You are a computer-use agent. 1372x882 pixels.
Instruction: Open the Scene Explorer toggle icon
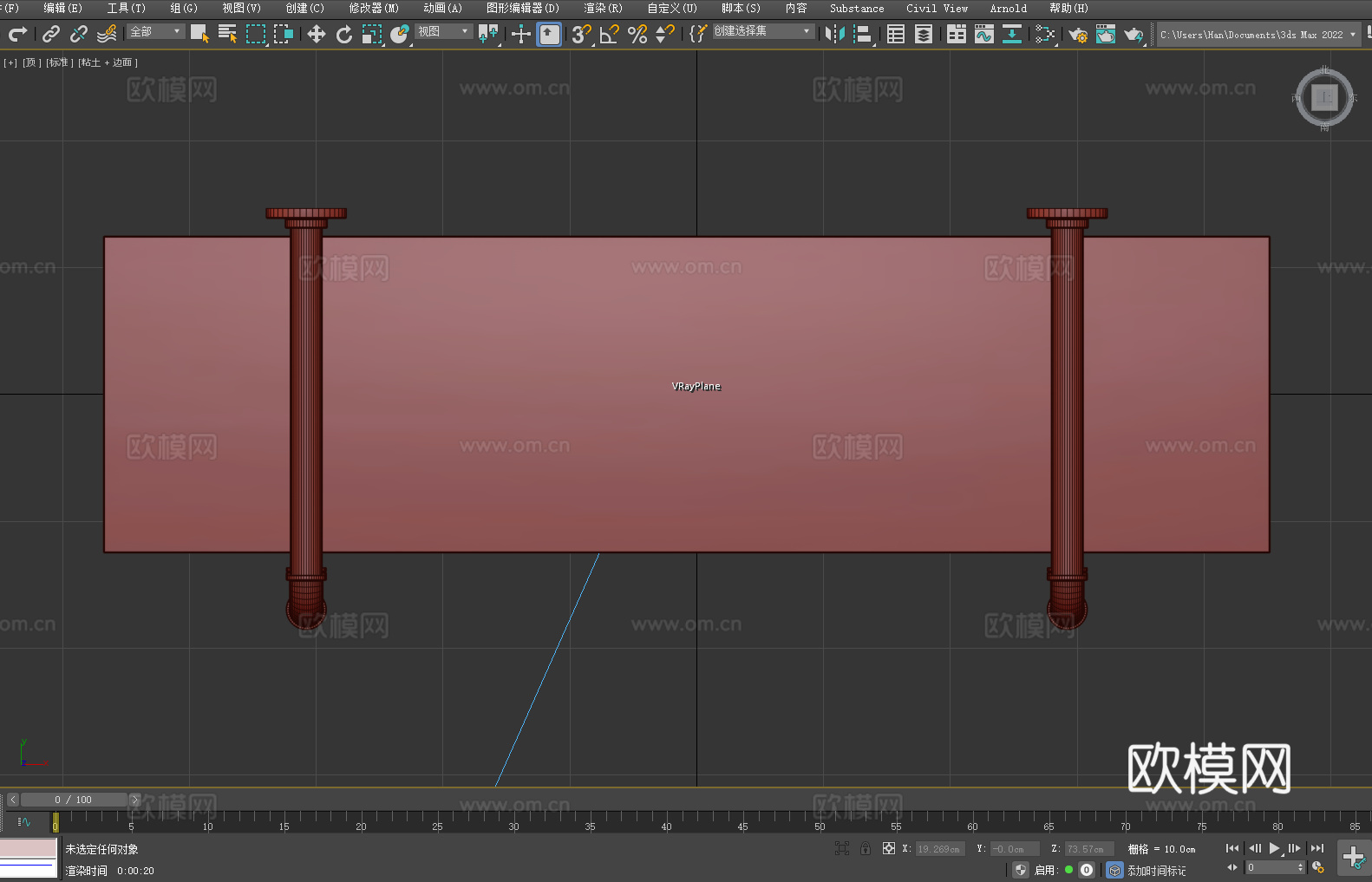(x=896, y=34)
